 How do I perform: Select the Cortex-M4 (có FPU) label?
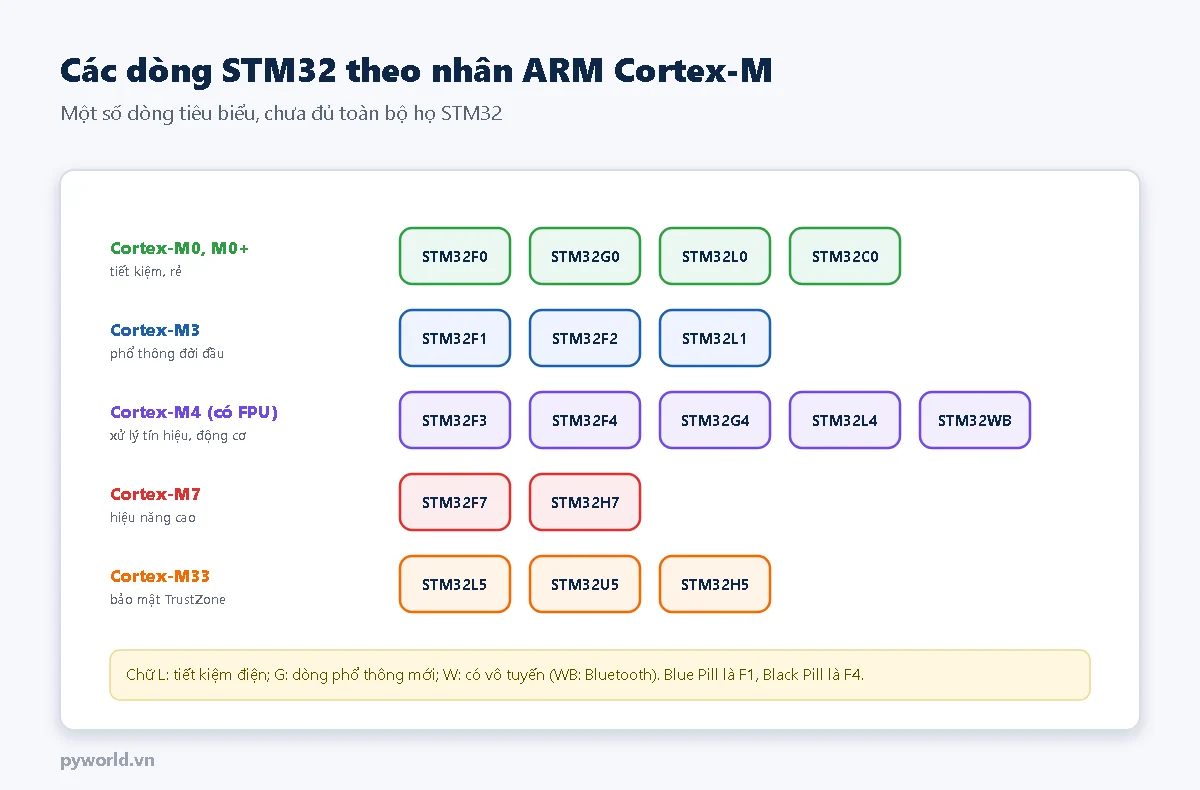(x=194, y=412)
